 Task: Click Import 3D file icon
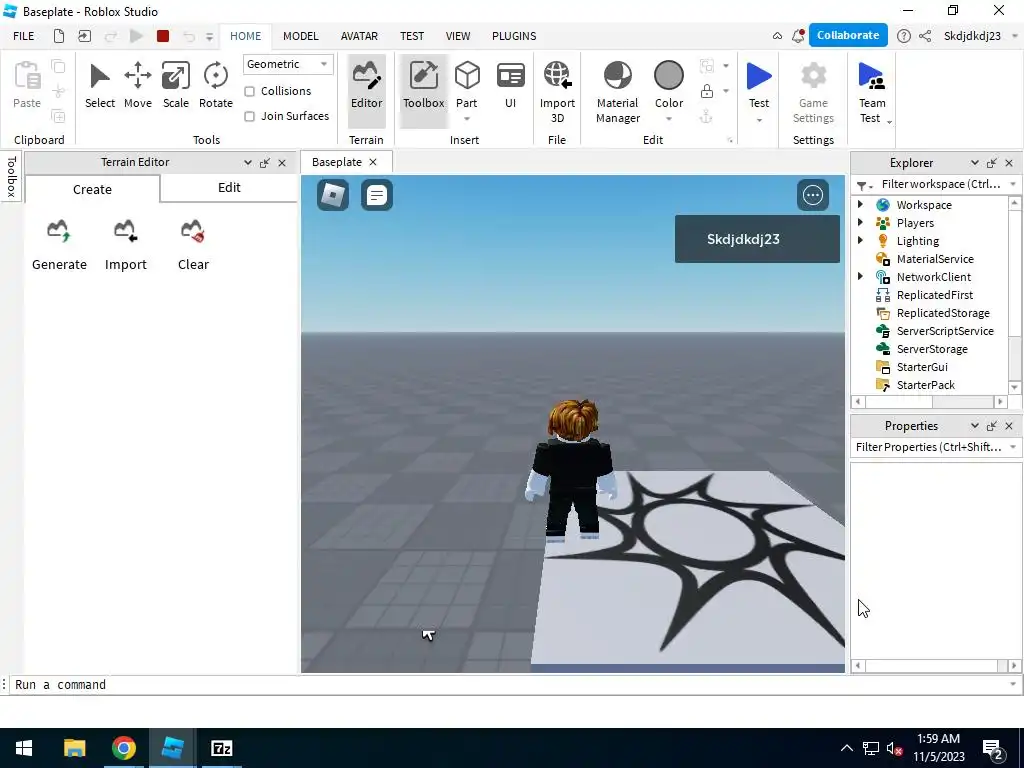[x=557, y=75]
